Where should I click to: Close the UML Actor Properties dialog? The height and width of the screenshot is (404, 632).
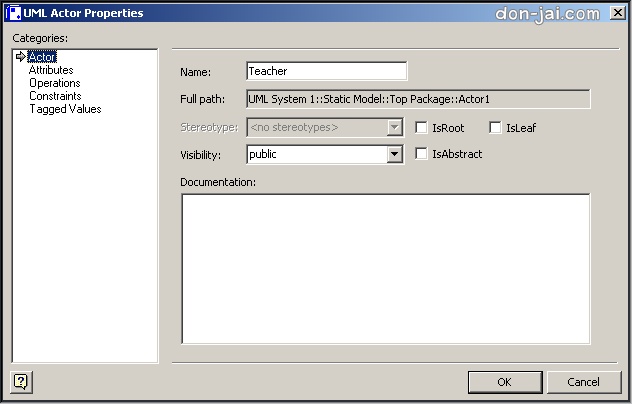click(x=617, y=13)
